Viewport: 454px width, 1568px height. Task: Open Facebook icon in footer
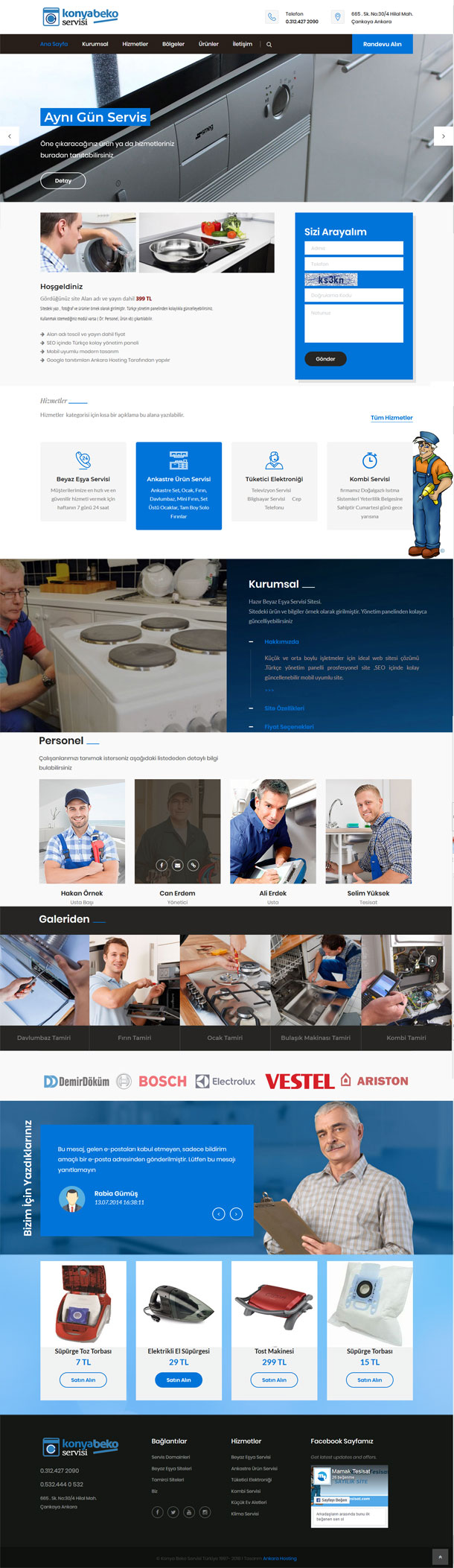[157, 1511]
